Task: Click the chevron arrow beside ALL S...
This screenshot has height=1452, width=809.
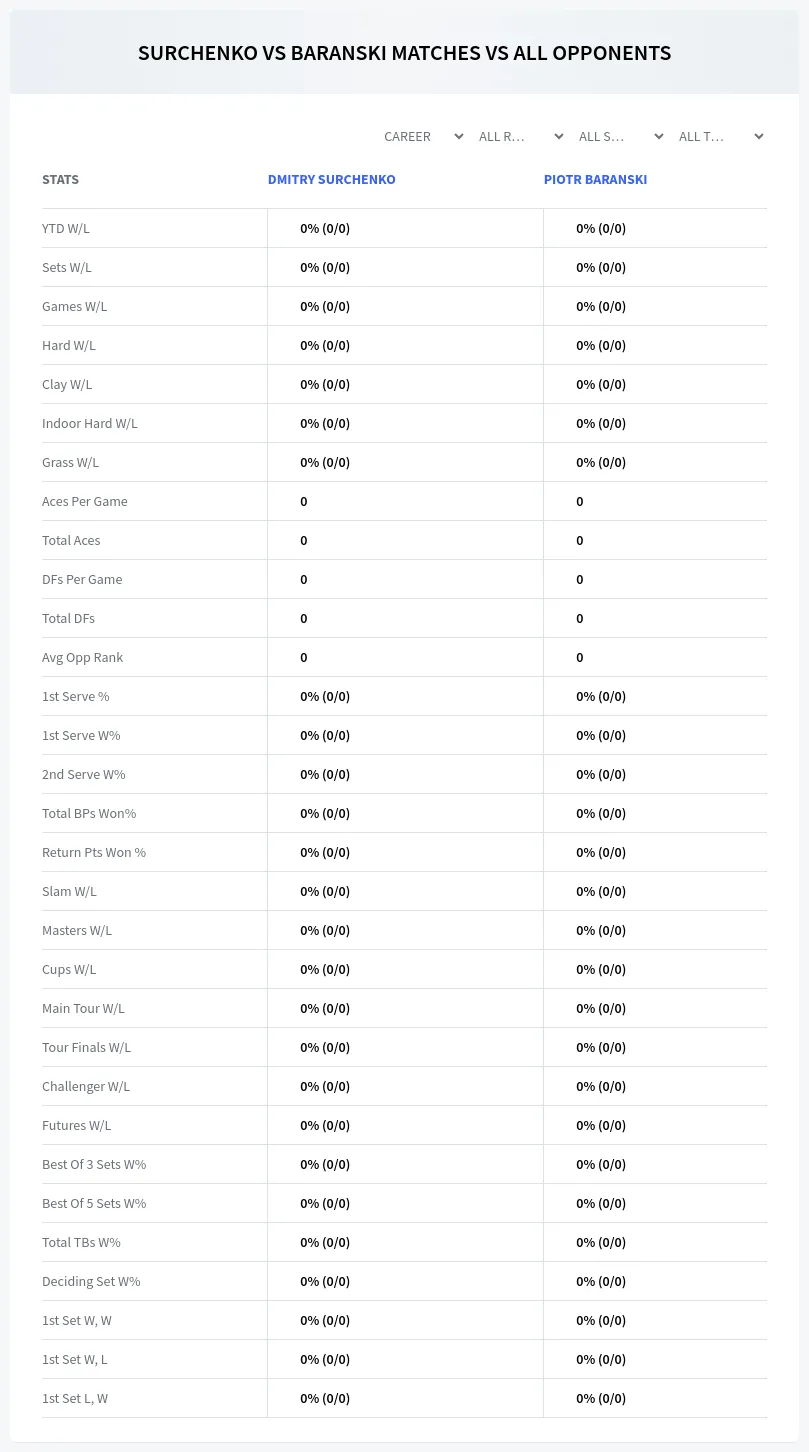Action: tap(659, 137)
